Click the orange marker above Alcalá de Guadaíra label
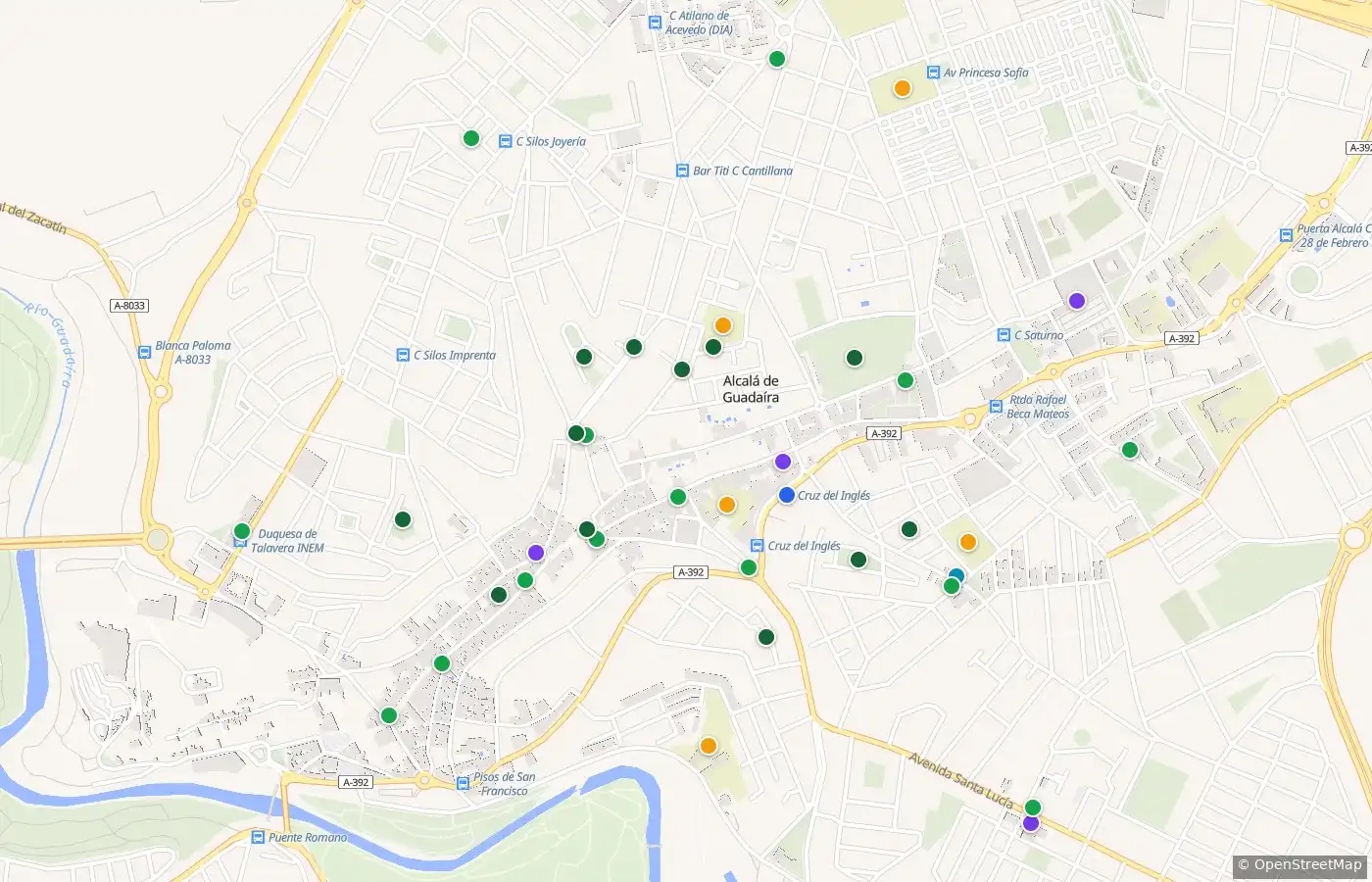This screenshot has height=882, width=1372. coord(723,325)
